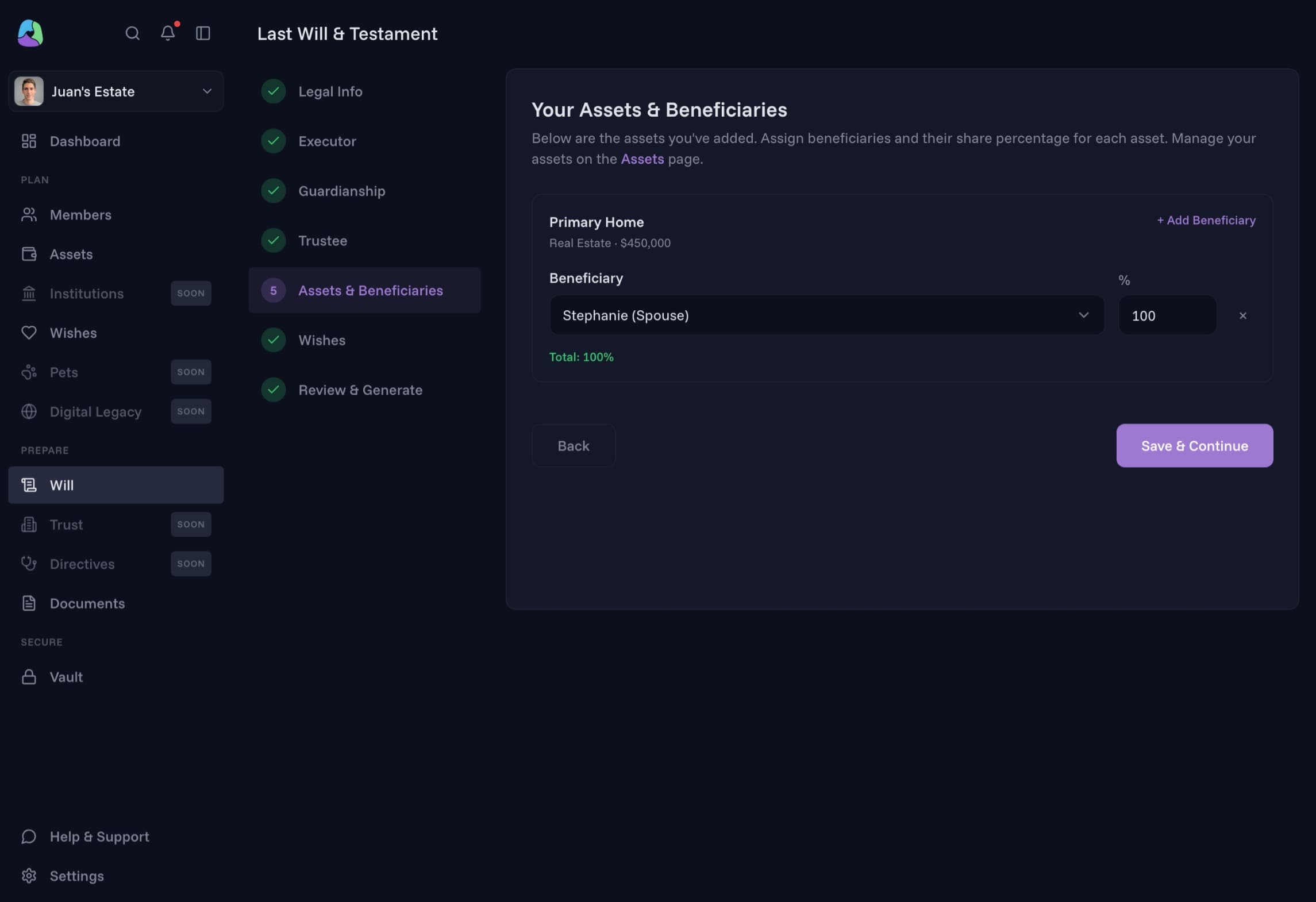Image resolution: width=1316 pixels, height=902 pixels.
Task: Click Juan's profile avatar thumbnail
Action: click(29, 91)
